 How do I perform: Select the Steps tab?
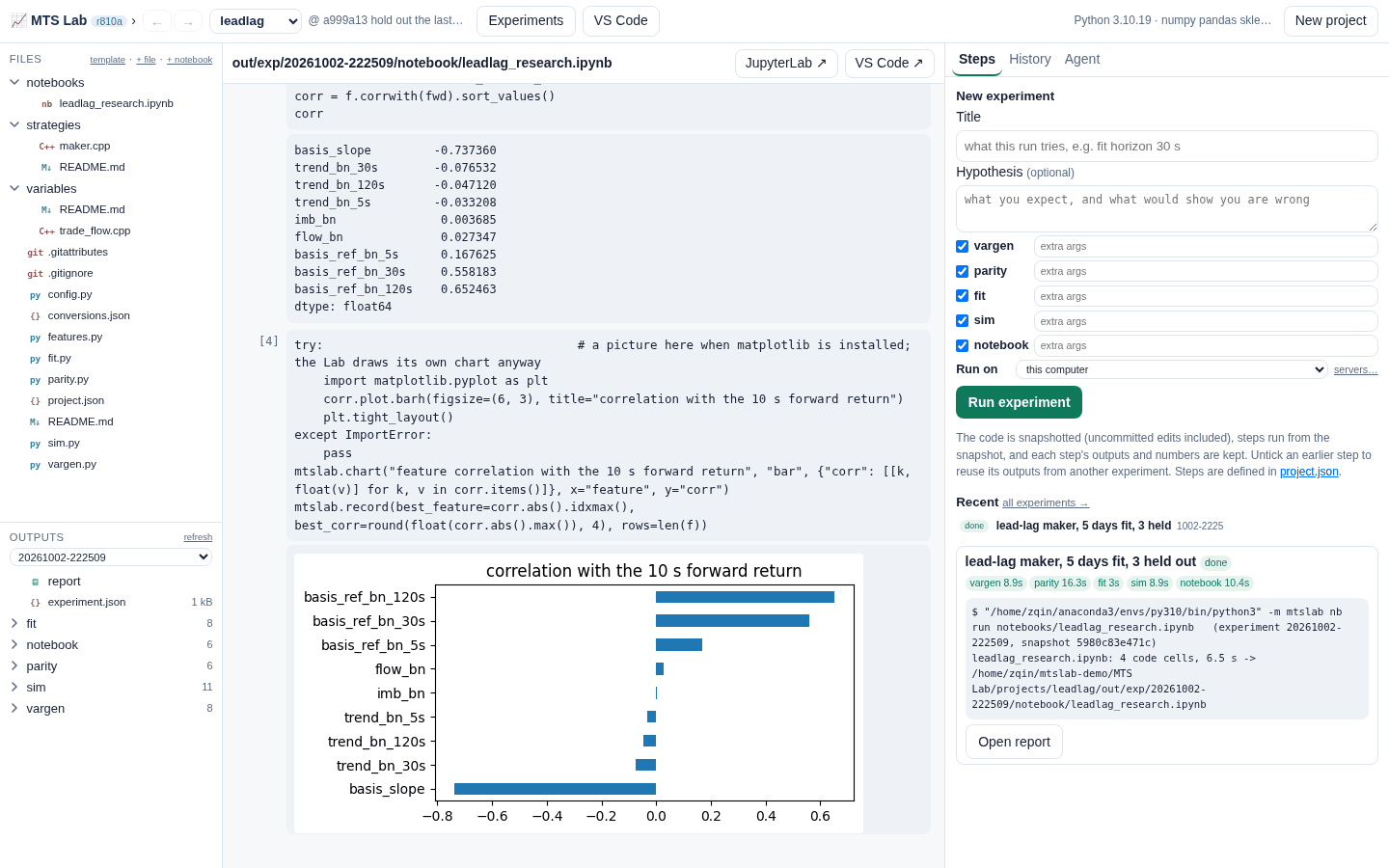[977, 59]
